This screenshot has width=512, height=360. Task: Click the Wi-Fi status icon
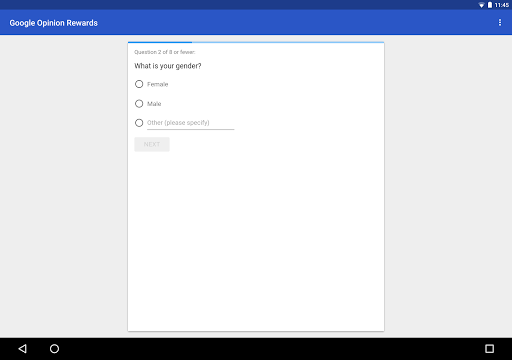pyautogui.click(x=481, y=5)
